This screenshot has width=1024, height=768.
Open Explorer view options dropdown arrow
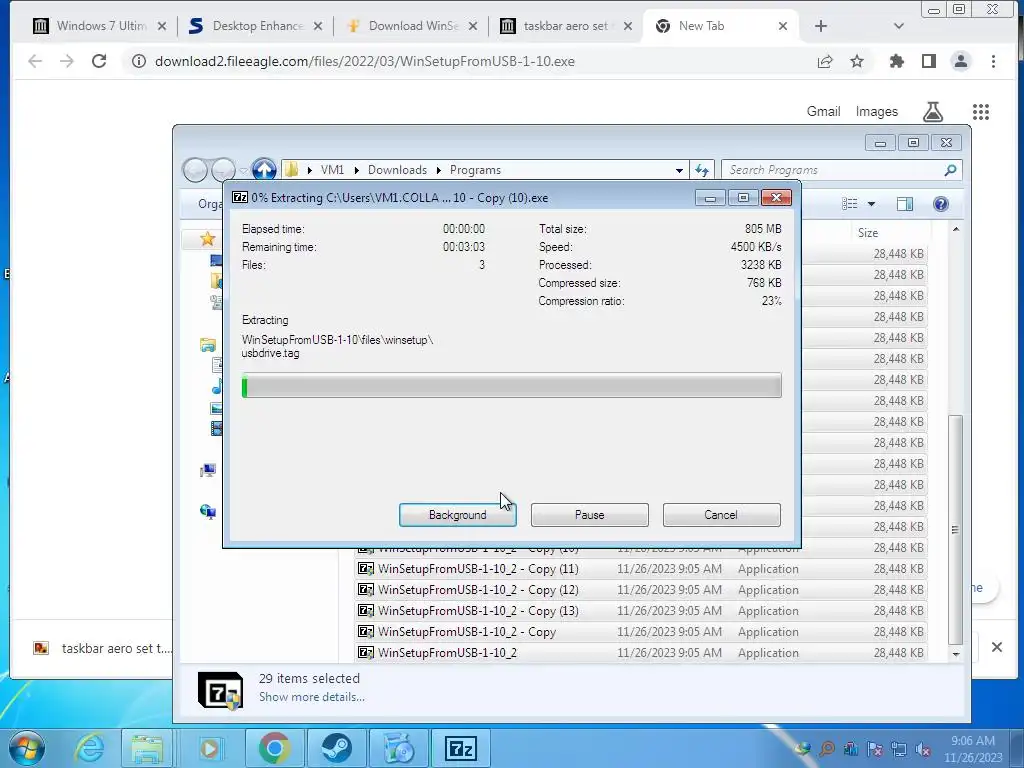[x=871, y=204]
